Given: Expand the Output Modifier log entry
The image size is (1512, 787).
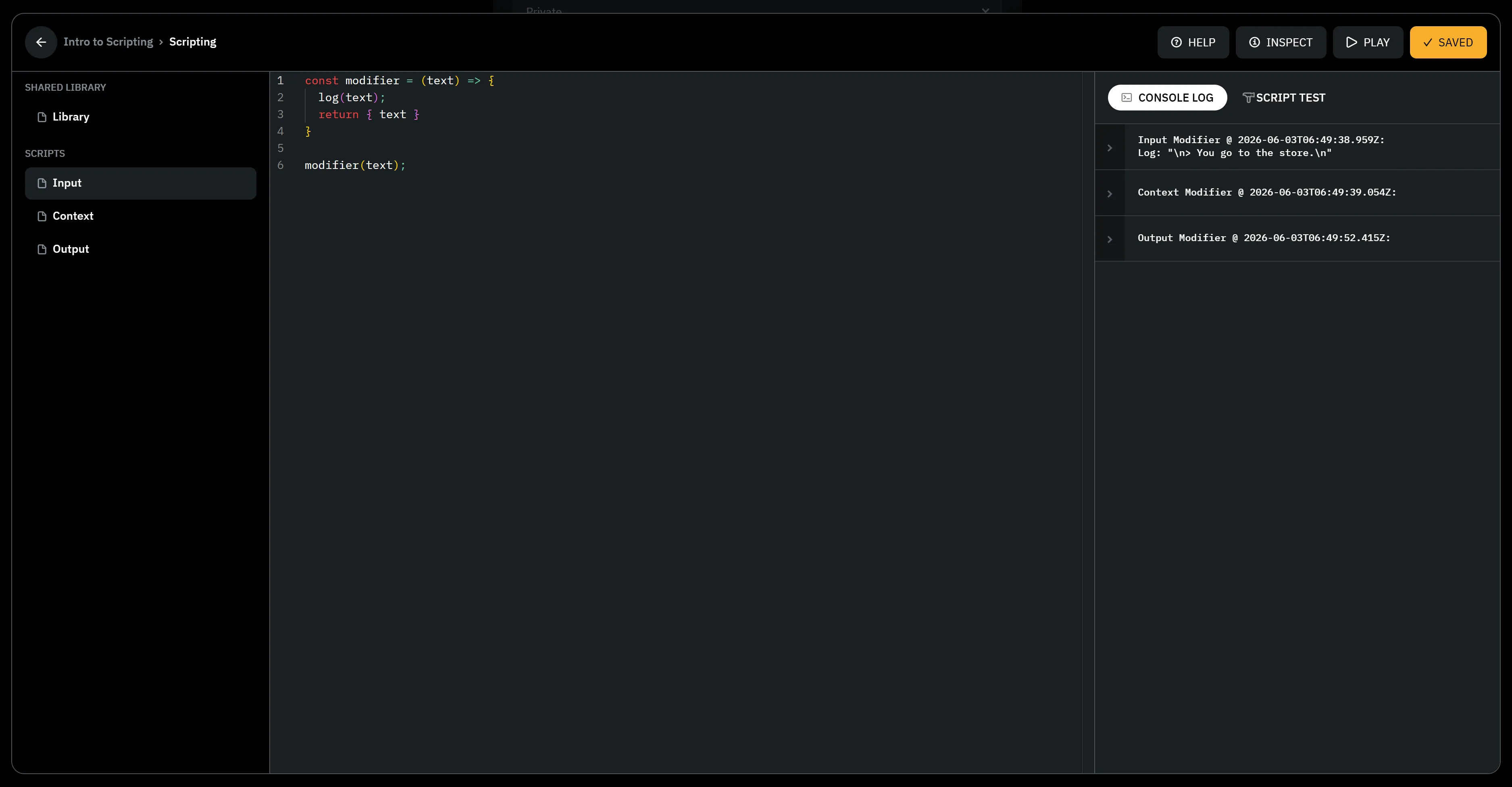Looking at the screenshot, I should pyautogui.click(x=1109, y=239).
